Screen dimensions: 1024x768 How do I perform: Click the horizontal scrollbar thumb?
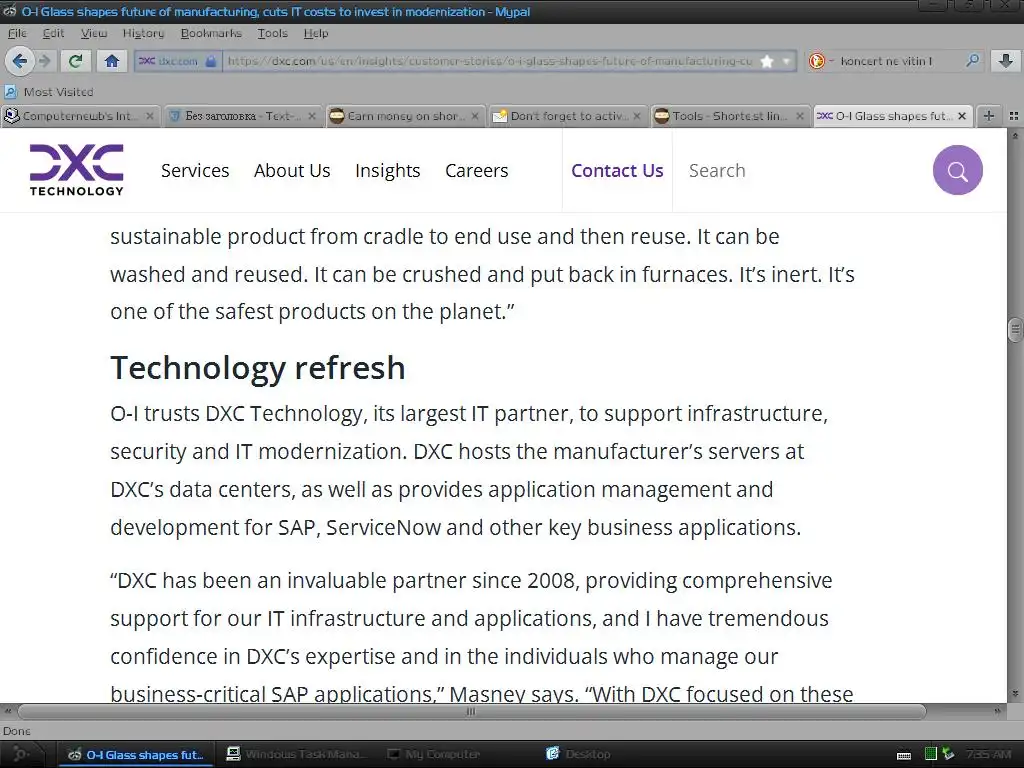[x=472, y=712]
